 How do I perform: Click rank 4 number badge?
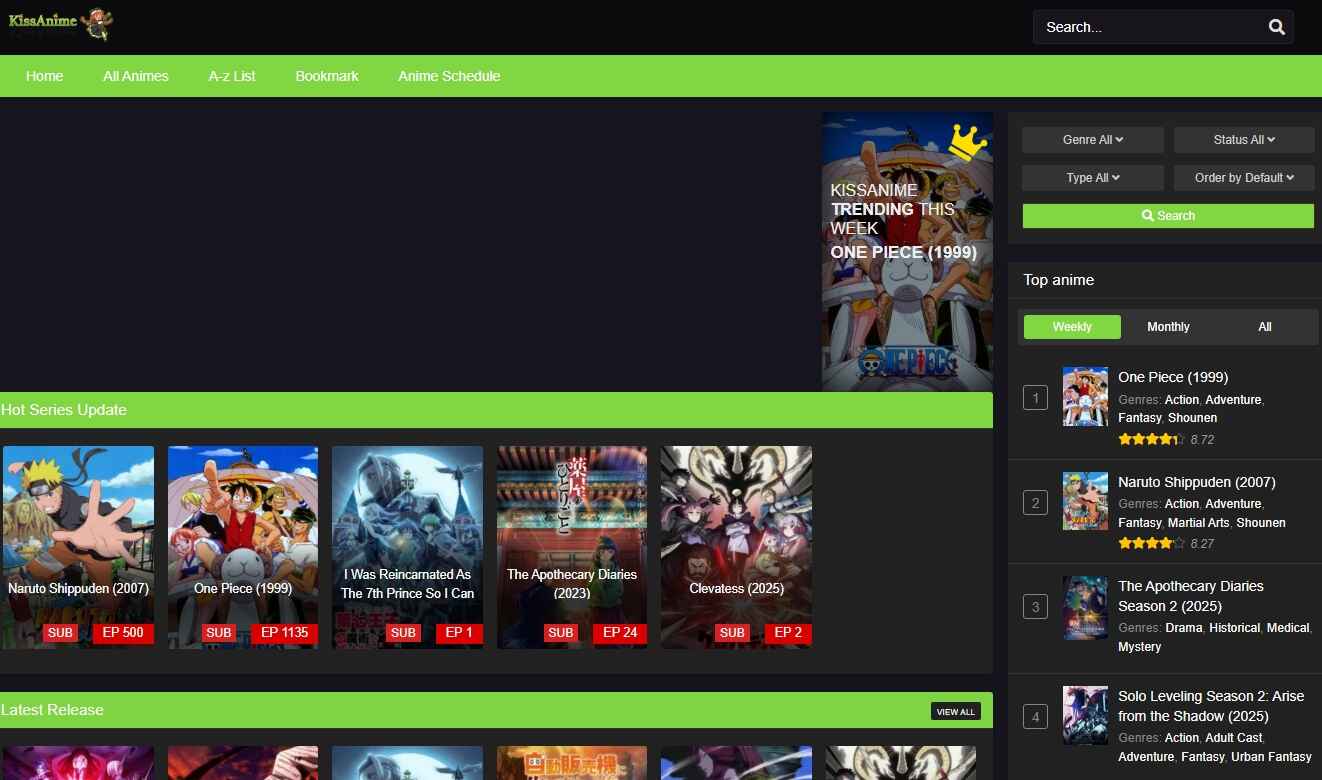point(1035,716)
